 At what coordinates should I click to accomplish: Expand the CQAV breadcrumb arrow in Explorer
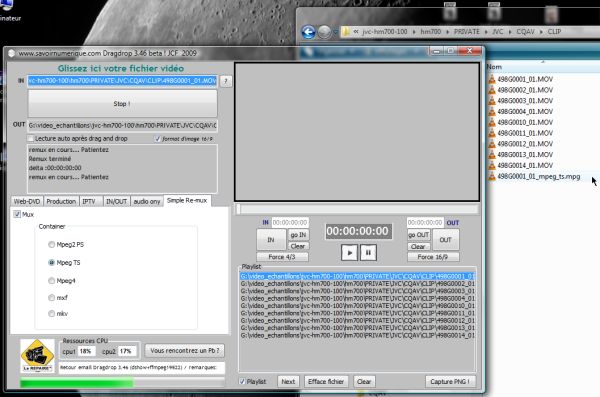coord(541,32)
